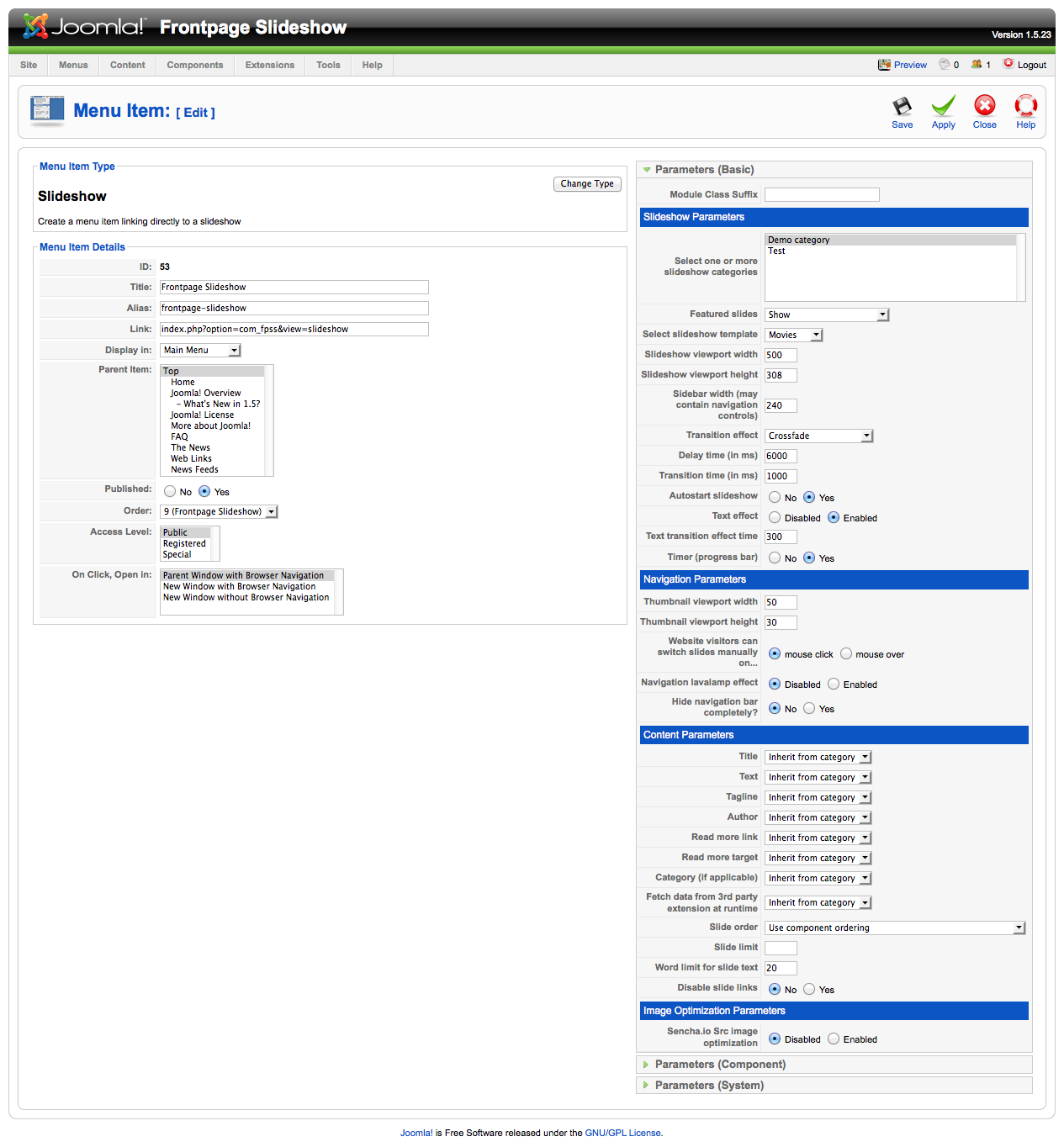Open the Order dropdown

[219, 512]
